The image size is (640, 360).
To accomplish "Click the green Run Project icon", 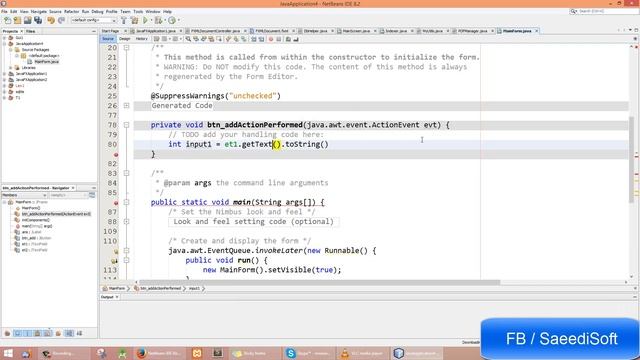I will tap(145, 20).
